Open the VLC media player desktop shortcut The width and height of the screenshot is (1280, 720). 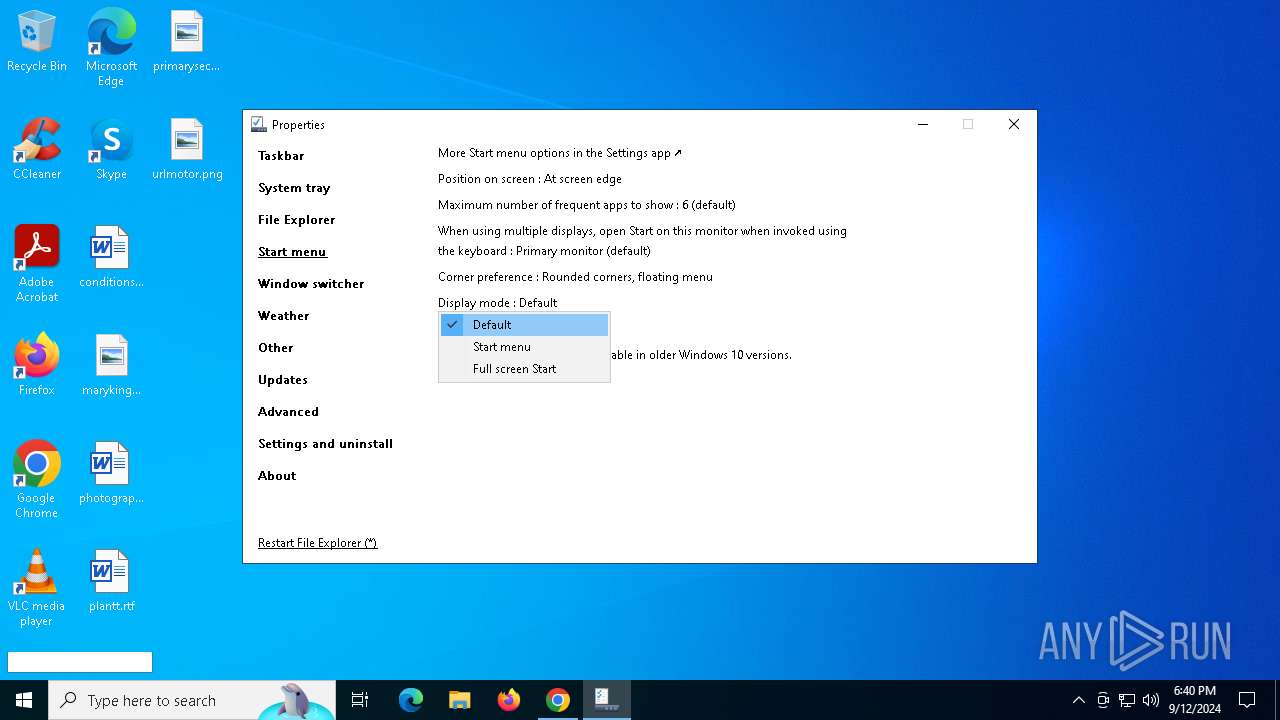pos(37,588)
